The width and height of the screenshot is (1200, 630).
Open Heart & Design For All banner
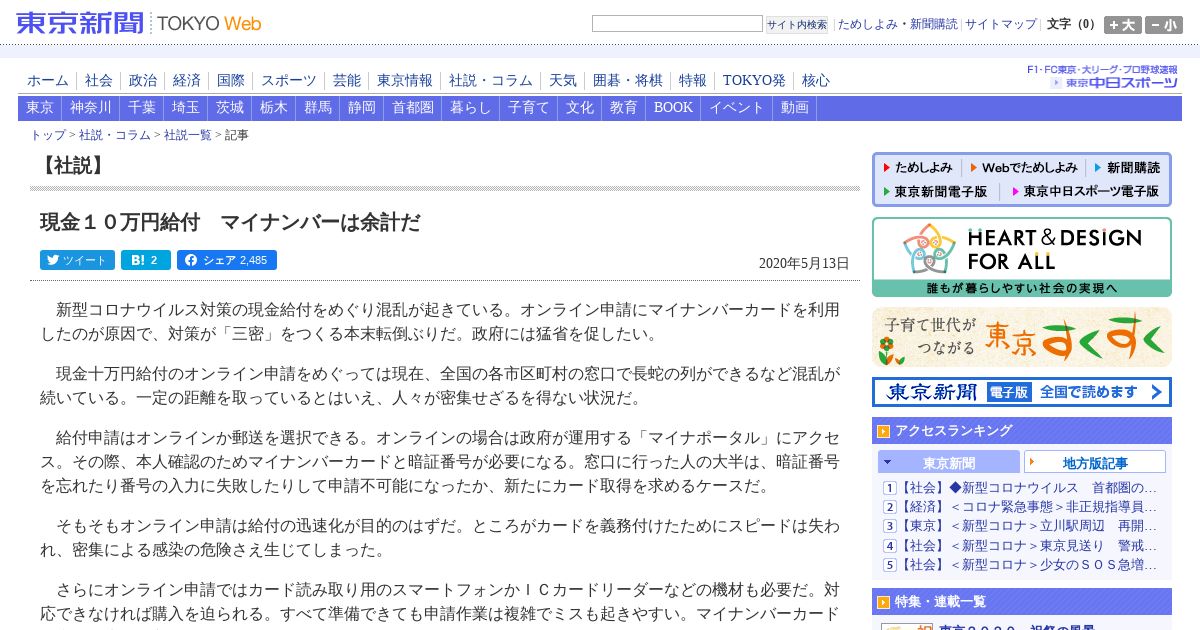pos(1021,257)
